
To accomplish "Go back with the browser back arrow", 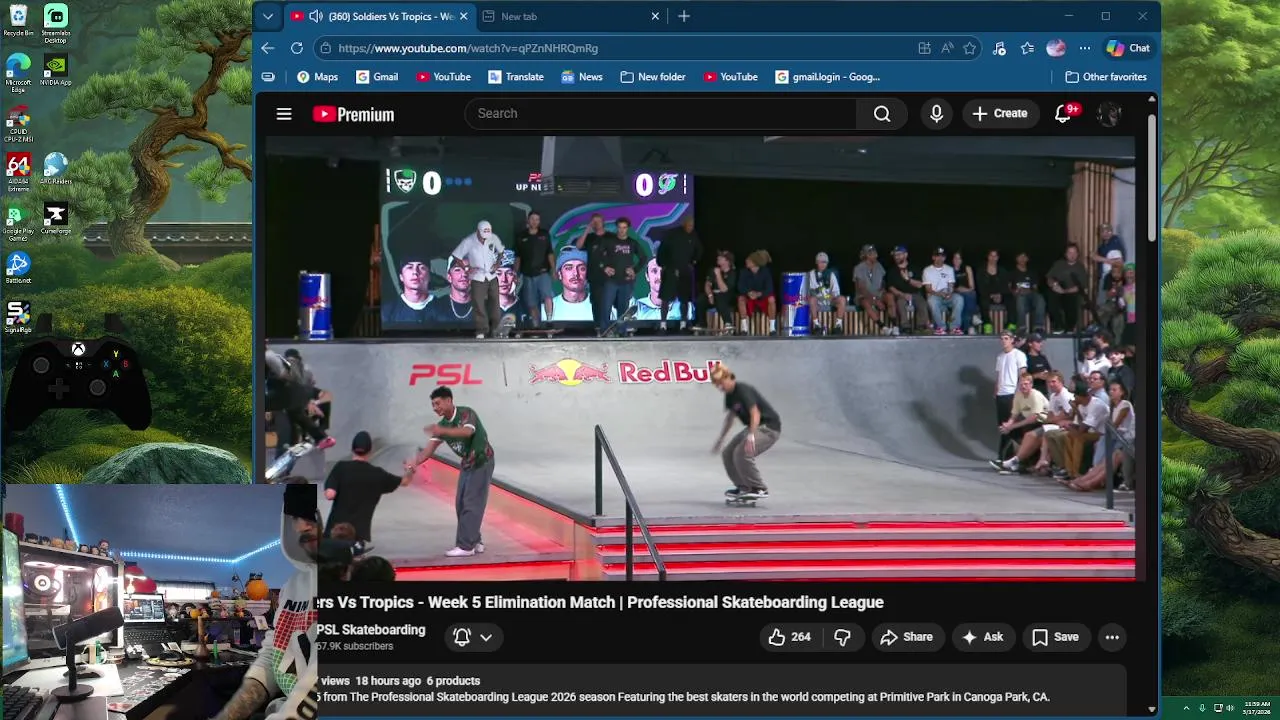I will [268, 48].
